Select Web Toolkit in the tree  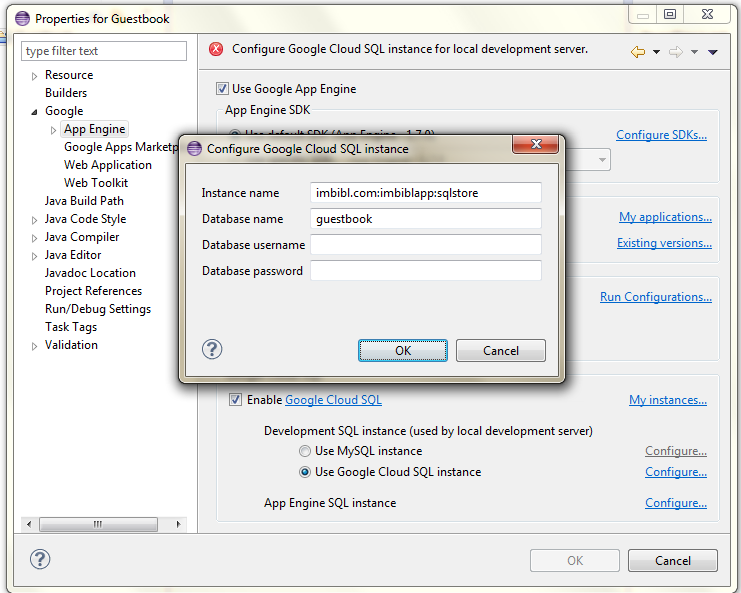click(x=96, y=183)
